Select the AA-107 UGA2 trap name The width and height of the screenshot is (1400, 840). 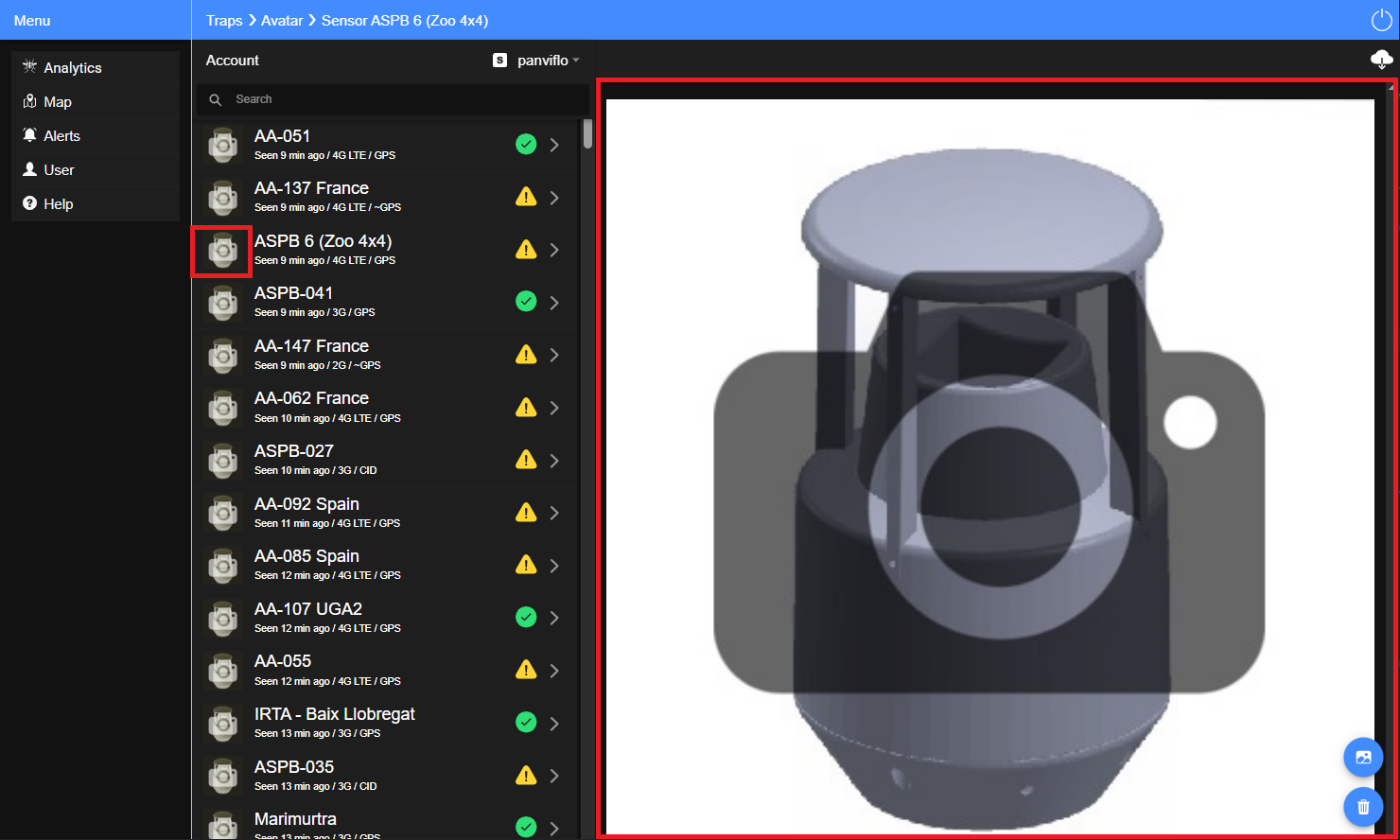click(308, 609)
